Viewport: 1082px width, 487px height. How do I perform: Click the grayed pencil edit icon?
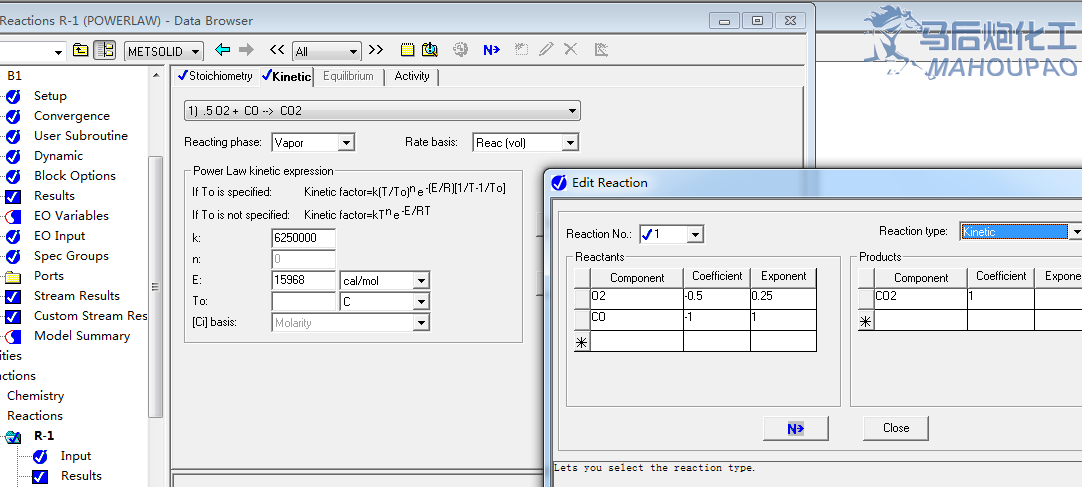[x=546, y=49]
